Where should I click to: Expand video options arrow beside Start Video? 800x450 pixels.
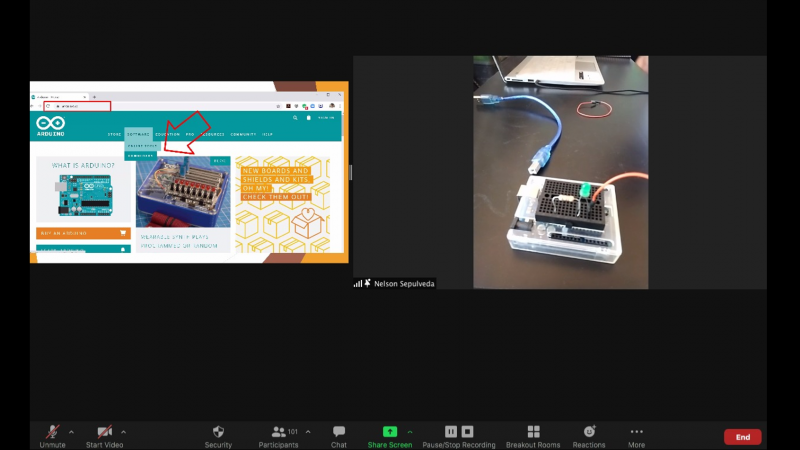pos(123,431)
